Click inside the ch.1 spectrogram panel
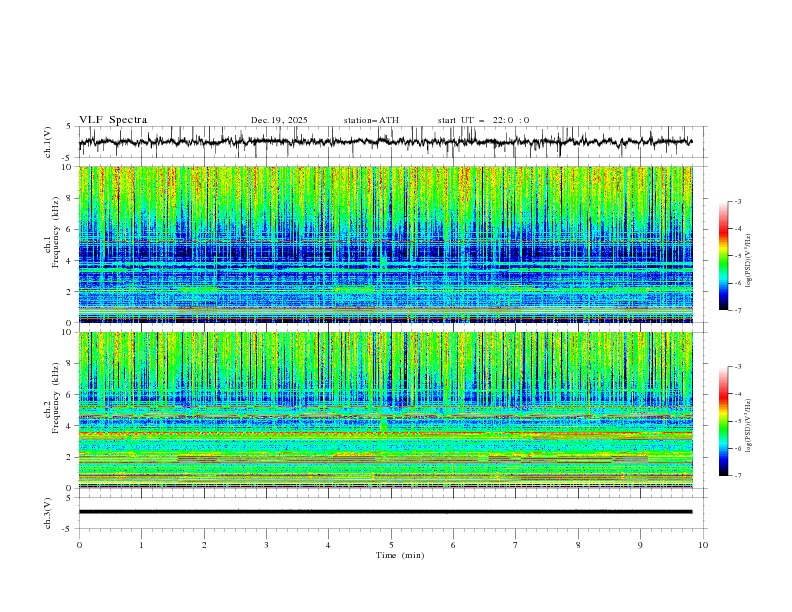Image resolution: width=792 pixels, height=612 pixels. click(x=385, y=244)
